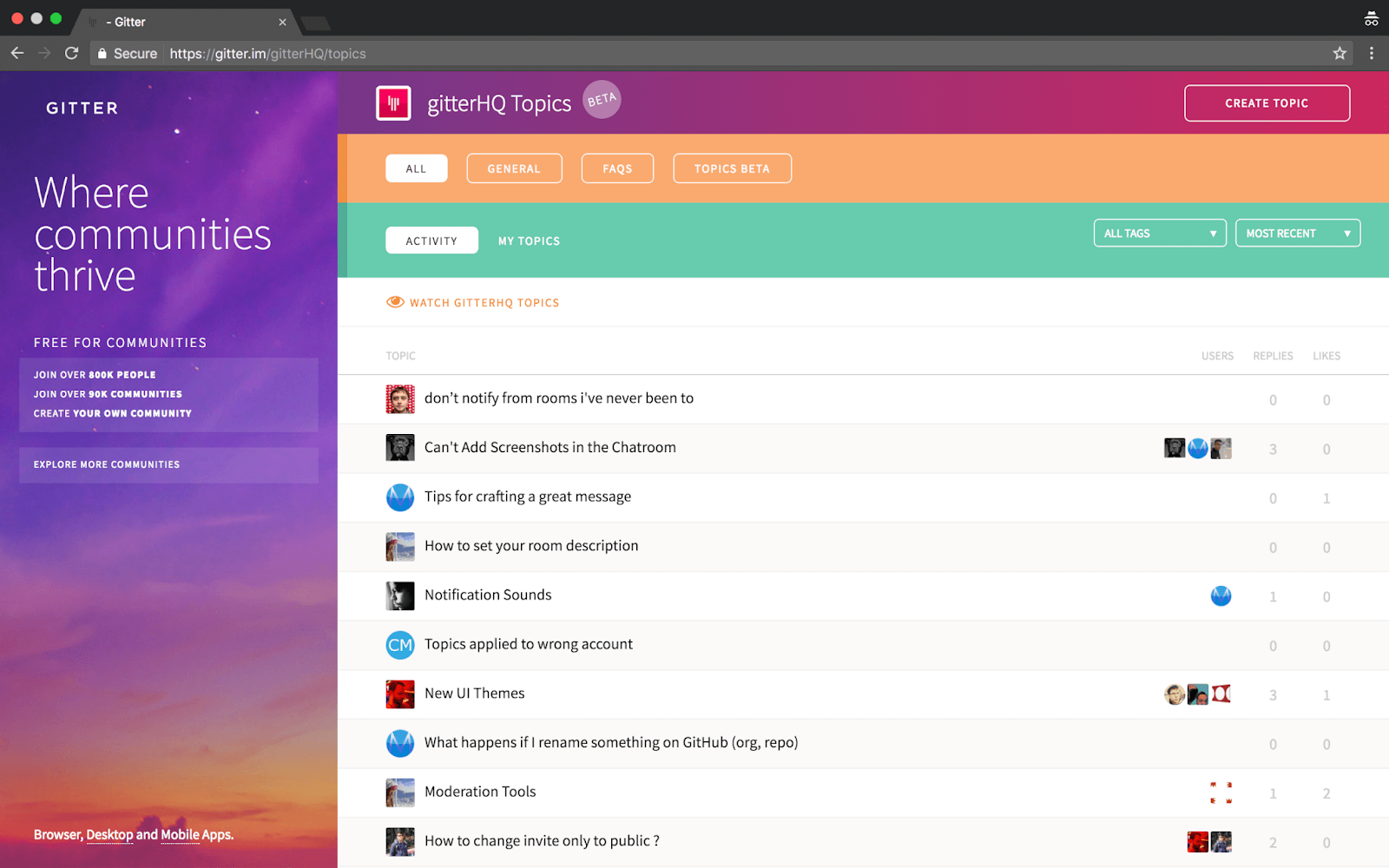The image size is (1389, 868).
Task: Toggle Watch gitterHQ Topics eye
Action: point(395,302)
